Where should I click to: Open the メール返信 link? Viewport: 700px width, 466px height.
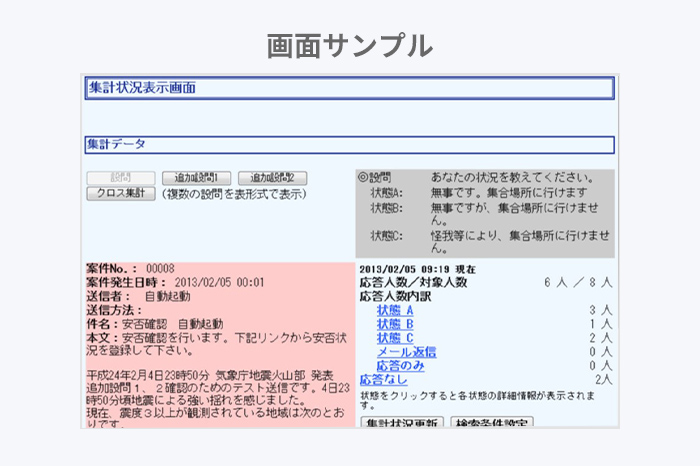point(406,352)
